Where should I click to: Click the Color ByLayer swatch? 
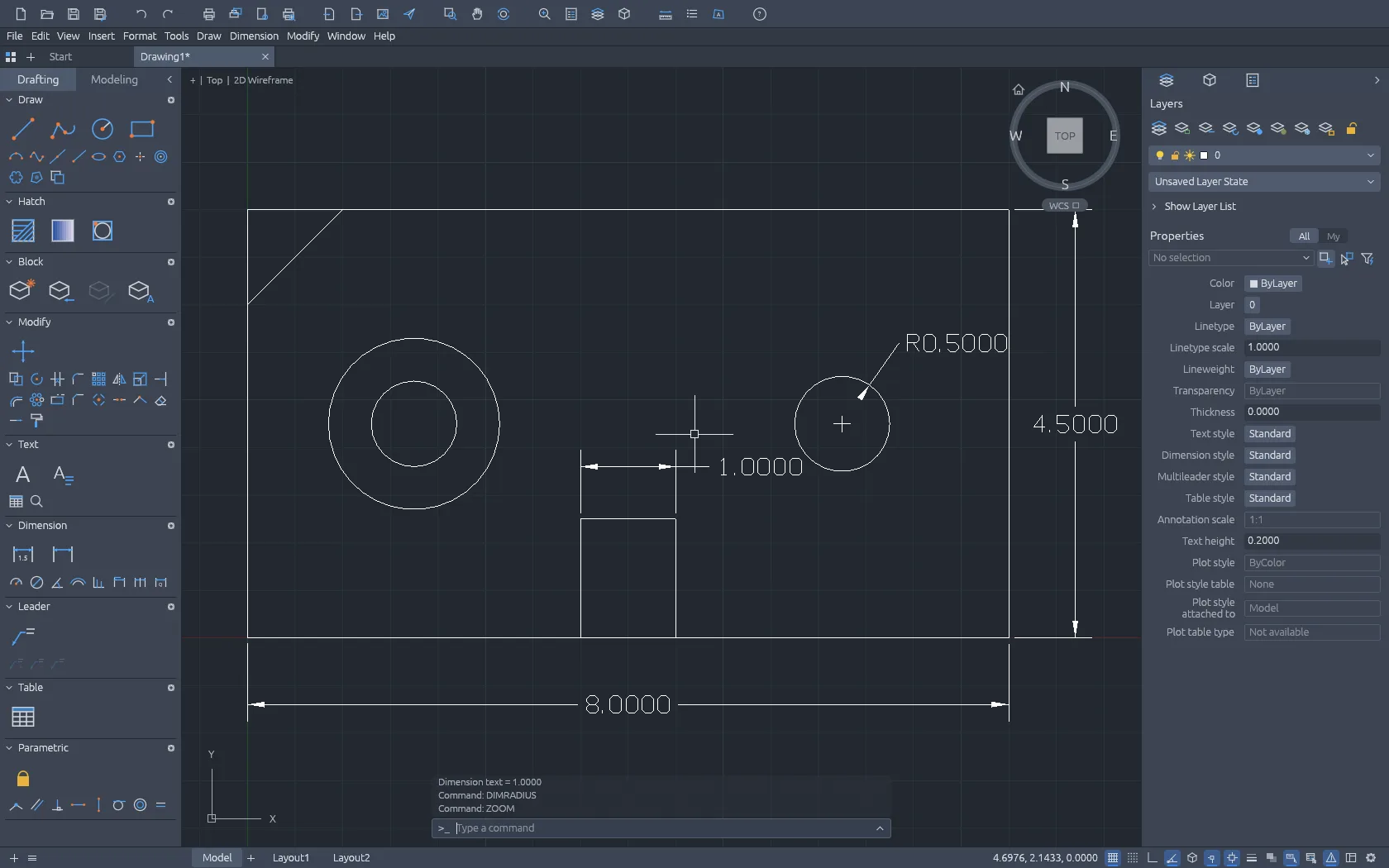tap(1273, 284)
